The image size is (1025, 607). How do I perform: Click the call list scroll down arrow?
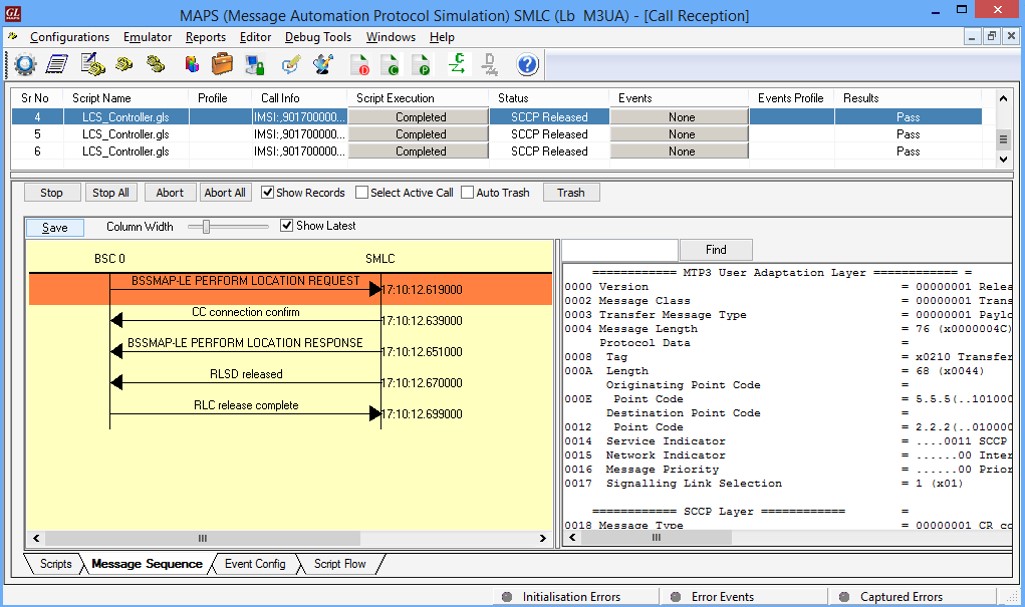[1003, 159]
